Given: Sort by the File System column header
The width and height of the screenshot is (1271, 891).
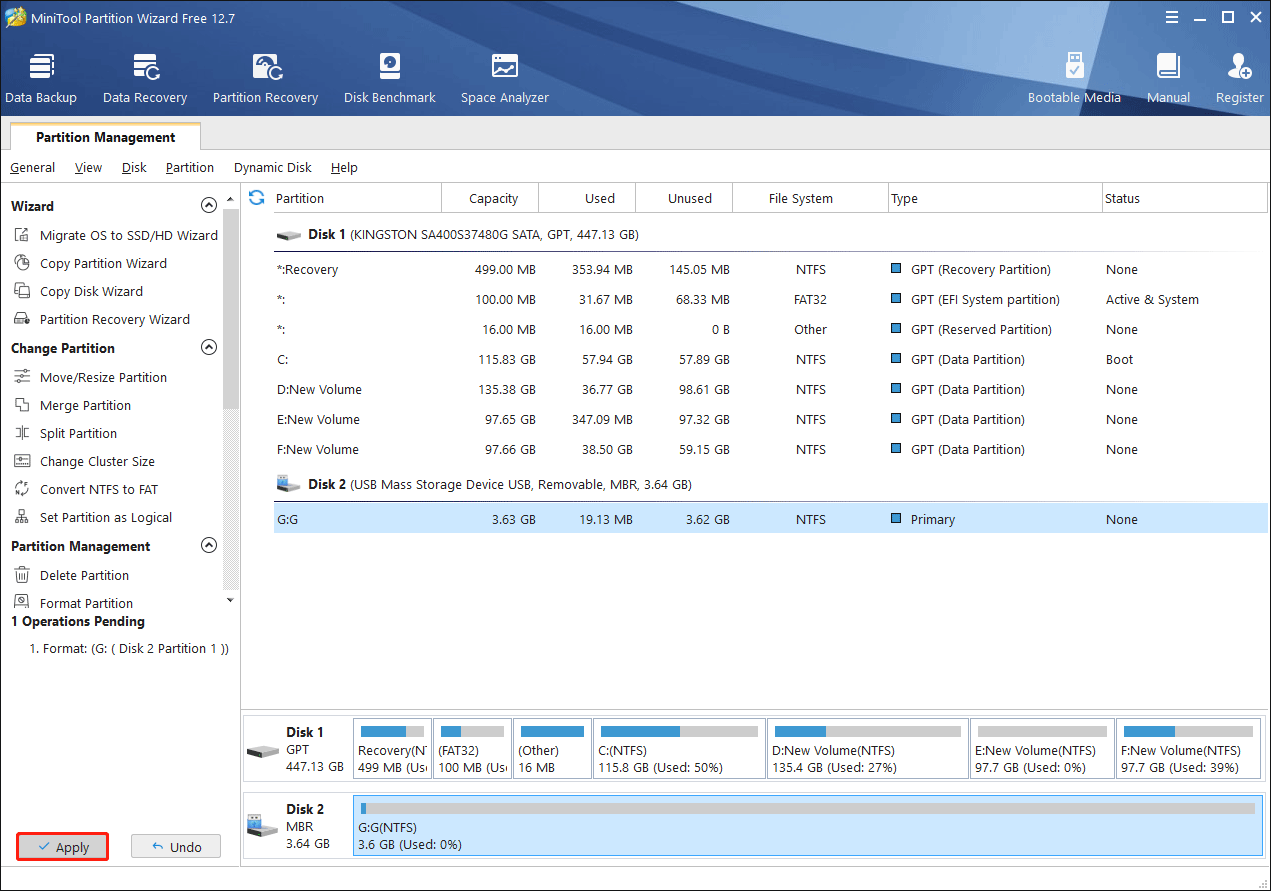Looking at the screenshot, I should 810,198.
